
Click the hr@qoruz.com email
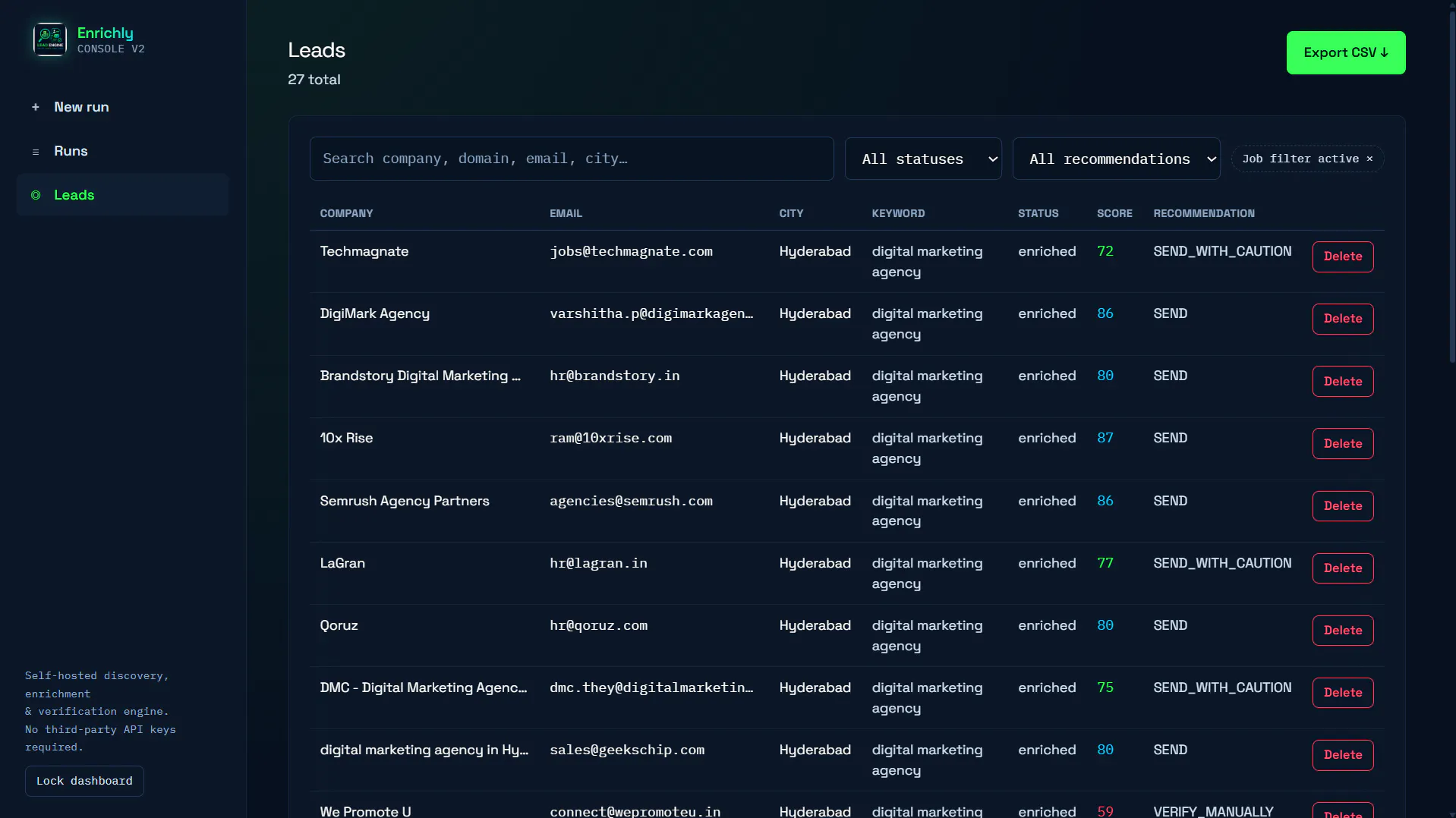598,625
